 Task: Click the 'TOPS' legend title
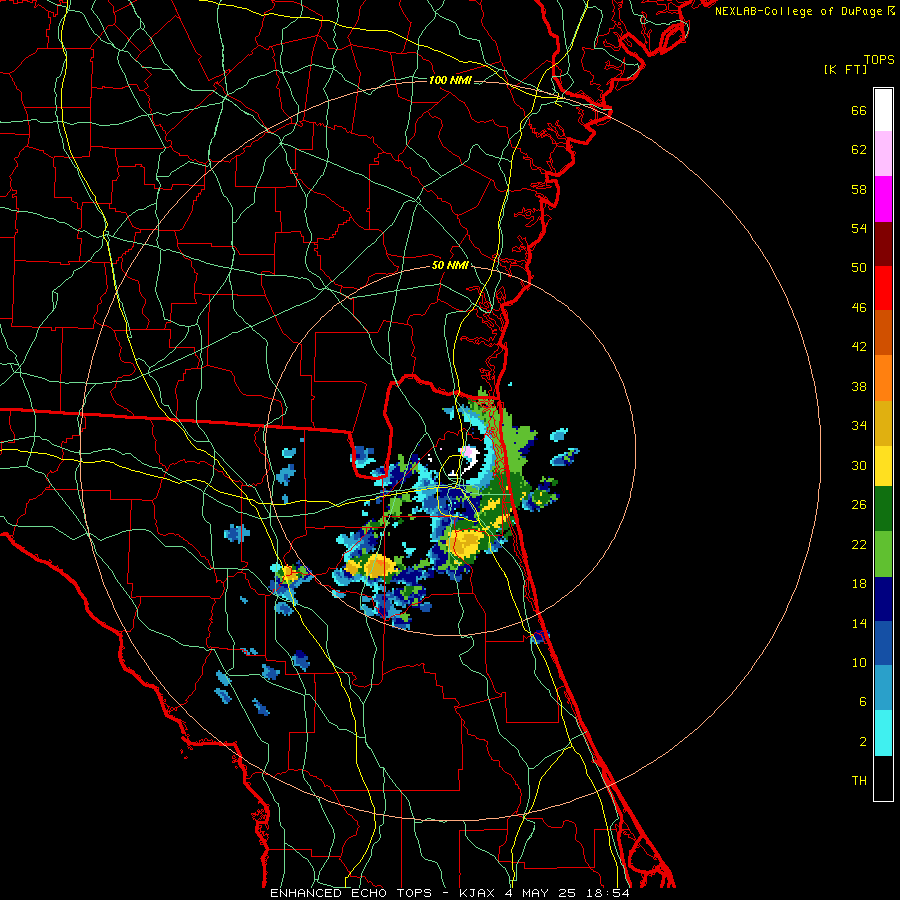click(x=879, y=60)
